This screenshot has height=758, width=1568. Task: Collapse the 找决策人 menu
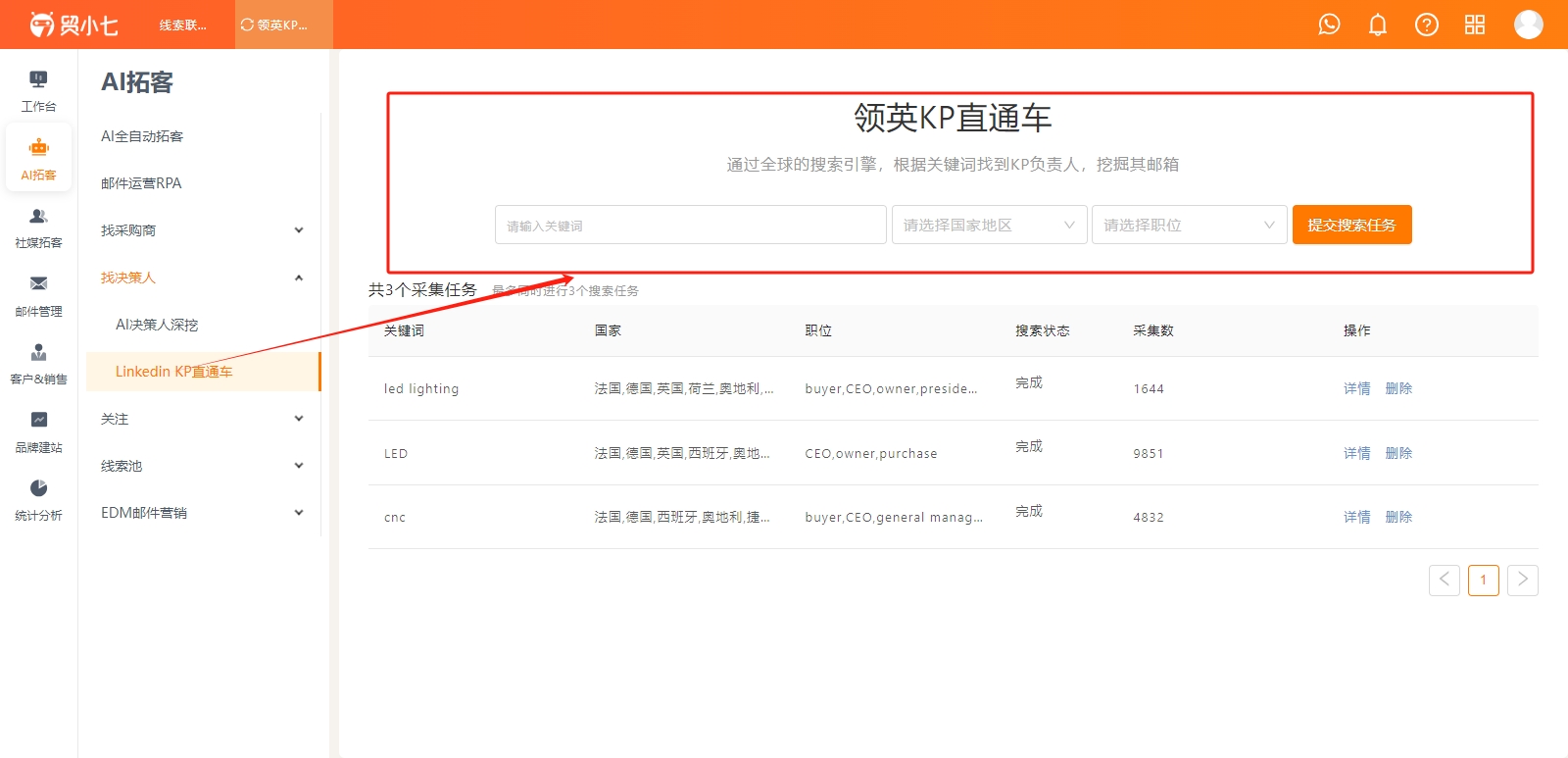pyautogui.click(x=203, y=278)
